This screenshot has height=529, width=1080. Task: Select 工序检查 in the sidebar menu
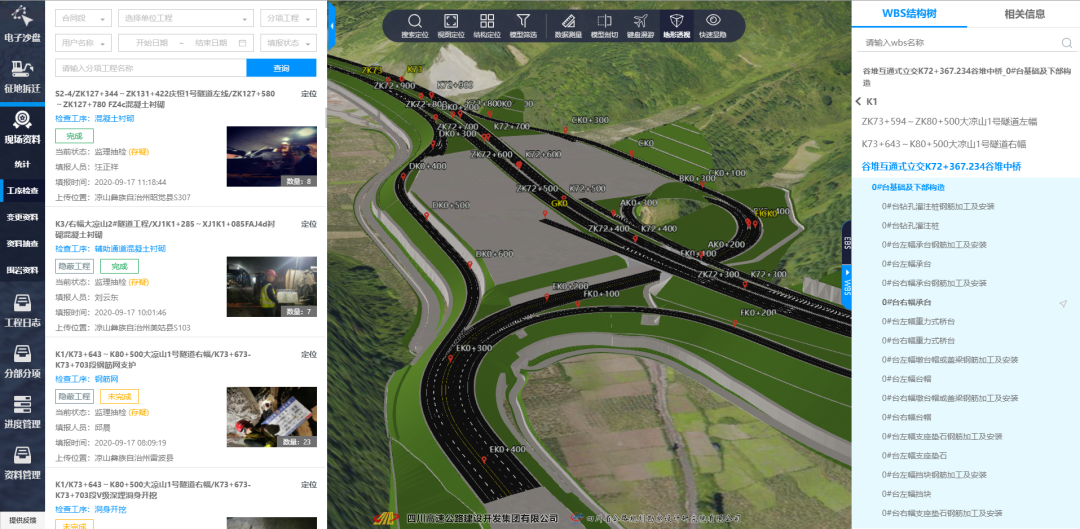pos(22,190)
